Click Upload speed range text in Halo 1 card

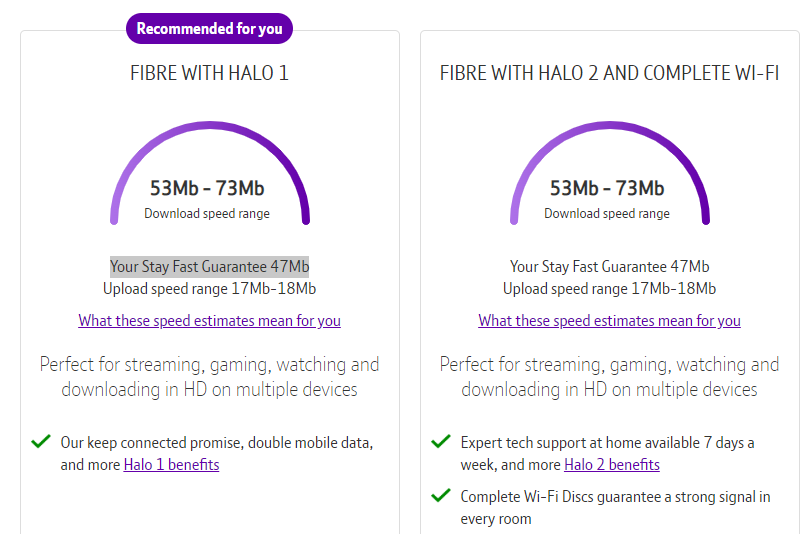(209, 289)
